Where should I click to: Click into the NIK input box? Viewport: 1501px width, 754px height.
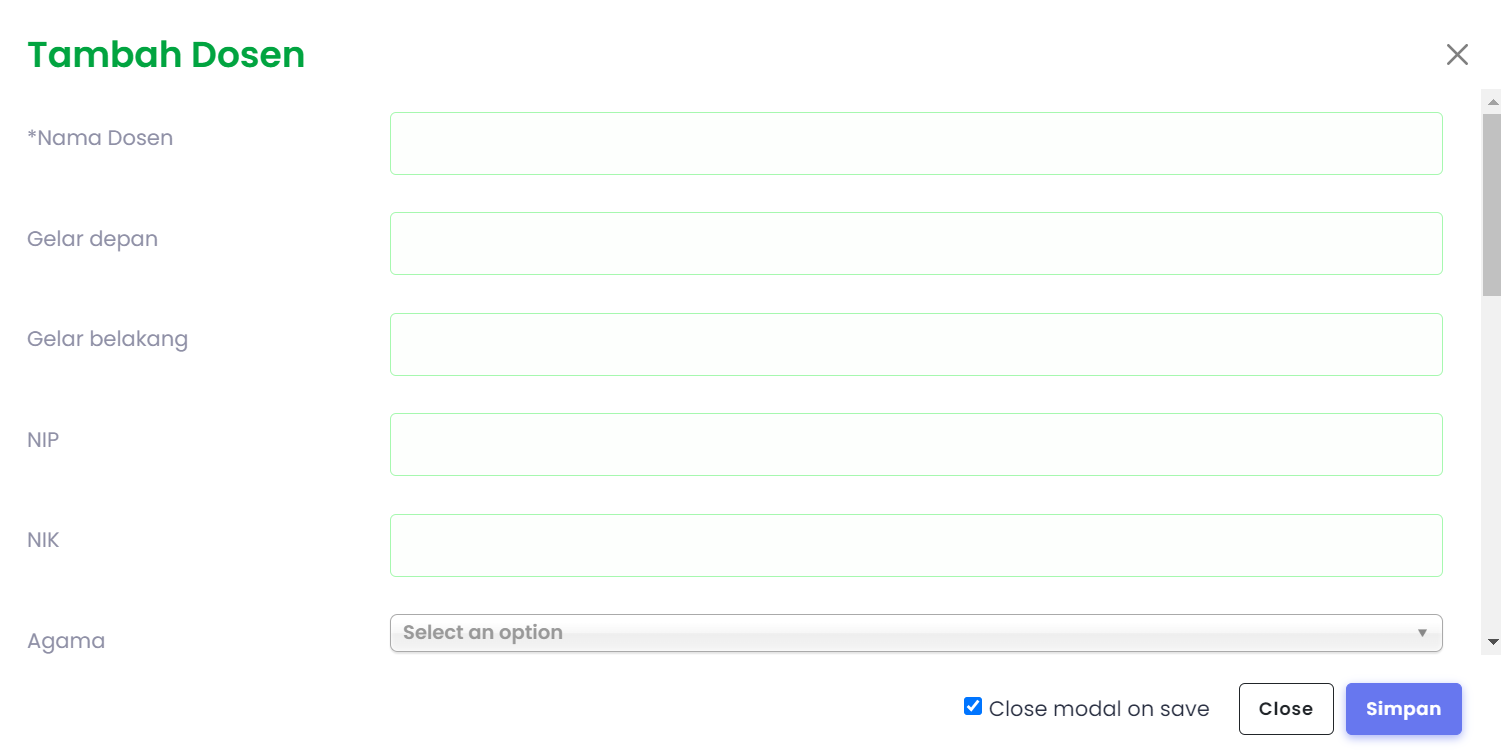coord(916,545)
